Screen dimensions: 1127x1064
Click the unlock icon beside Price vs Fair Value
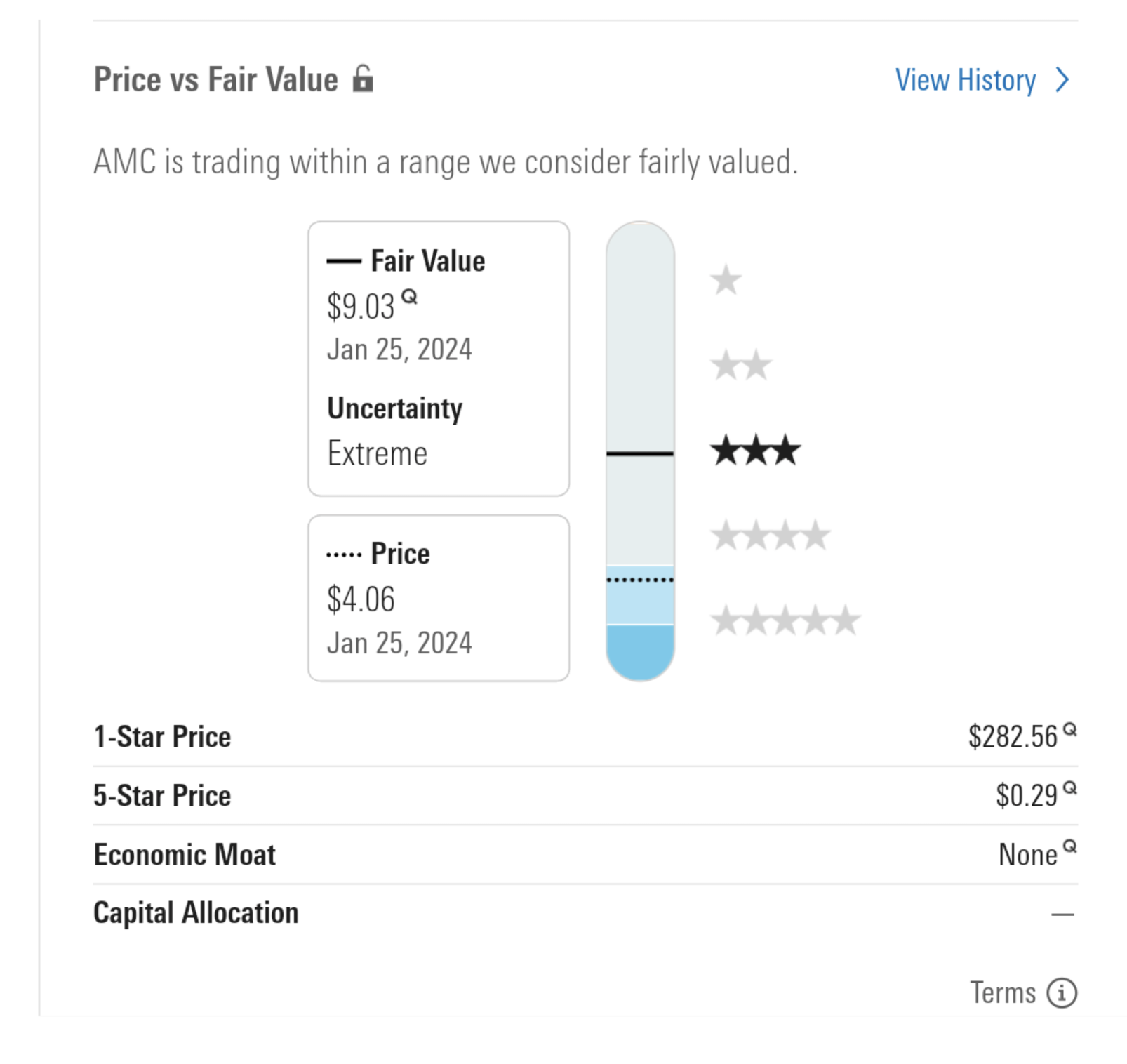point(364,80)
